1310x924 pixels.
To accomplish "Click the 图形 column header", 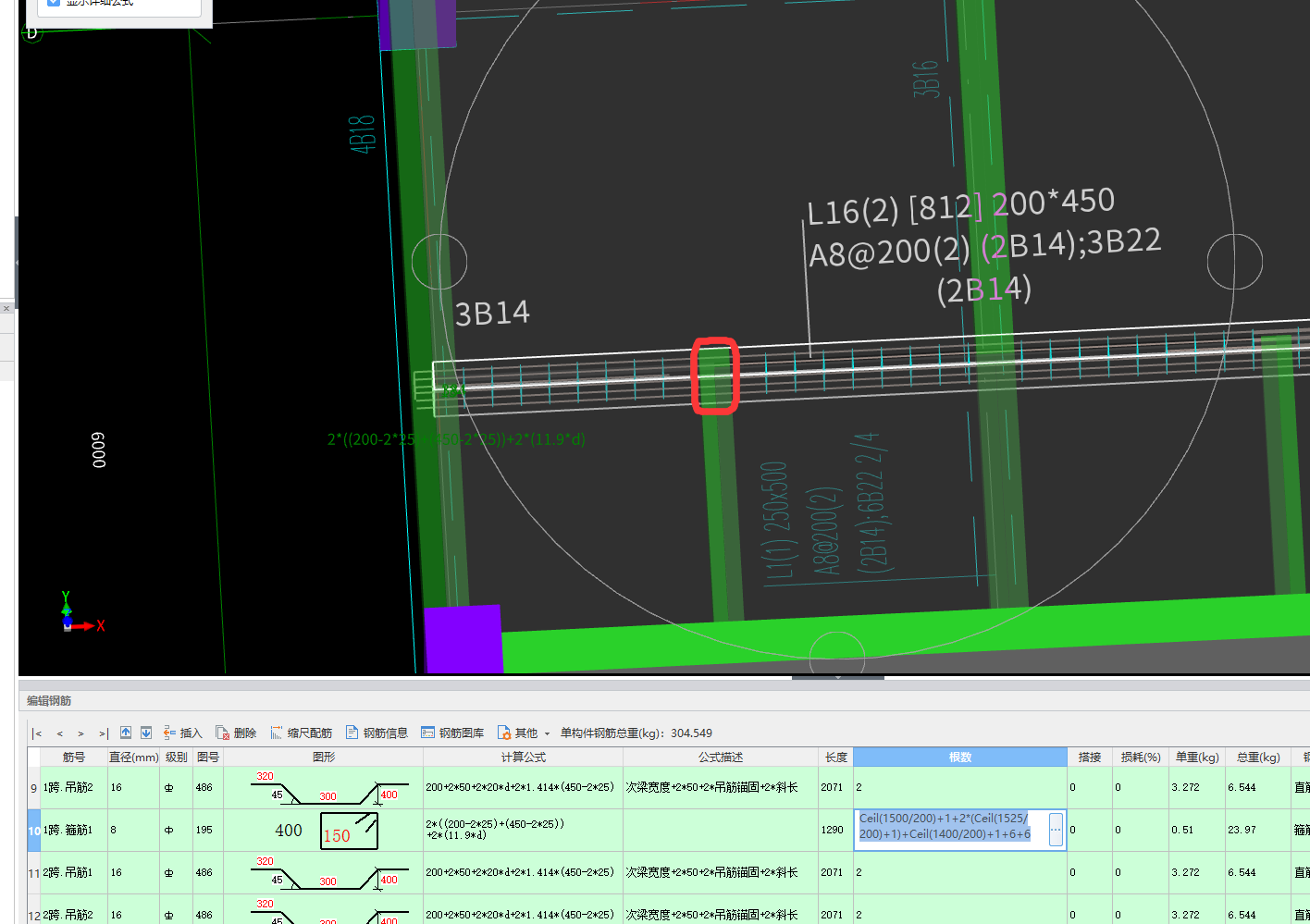I will [324, 757].
